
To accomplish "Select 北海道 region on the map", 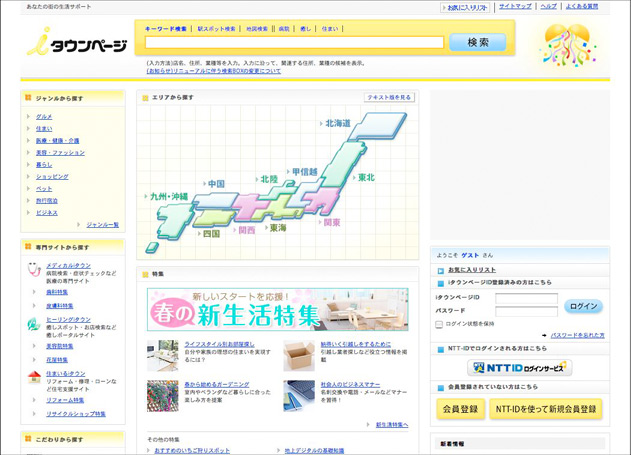I will [x=337, y=123].
